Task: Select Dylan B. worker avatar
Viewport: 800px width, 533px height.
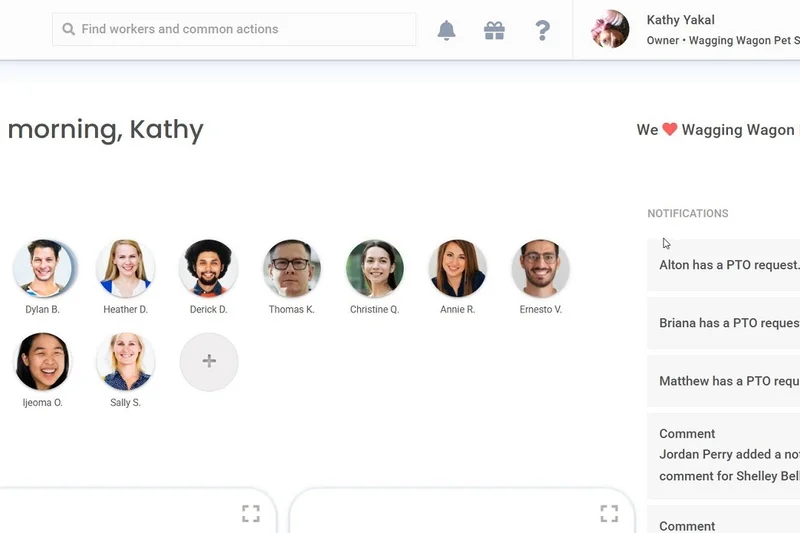Action: (43, 269)
